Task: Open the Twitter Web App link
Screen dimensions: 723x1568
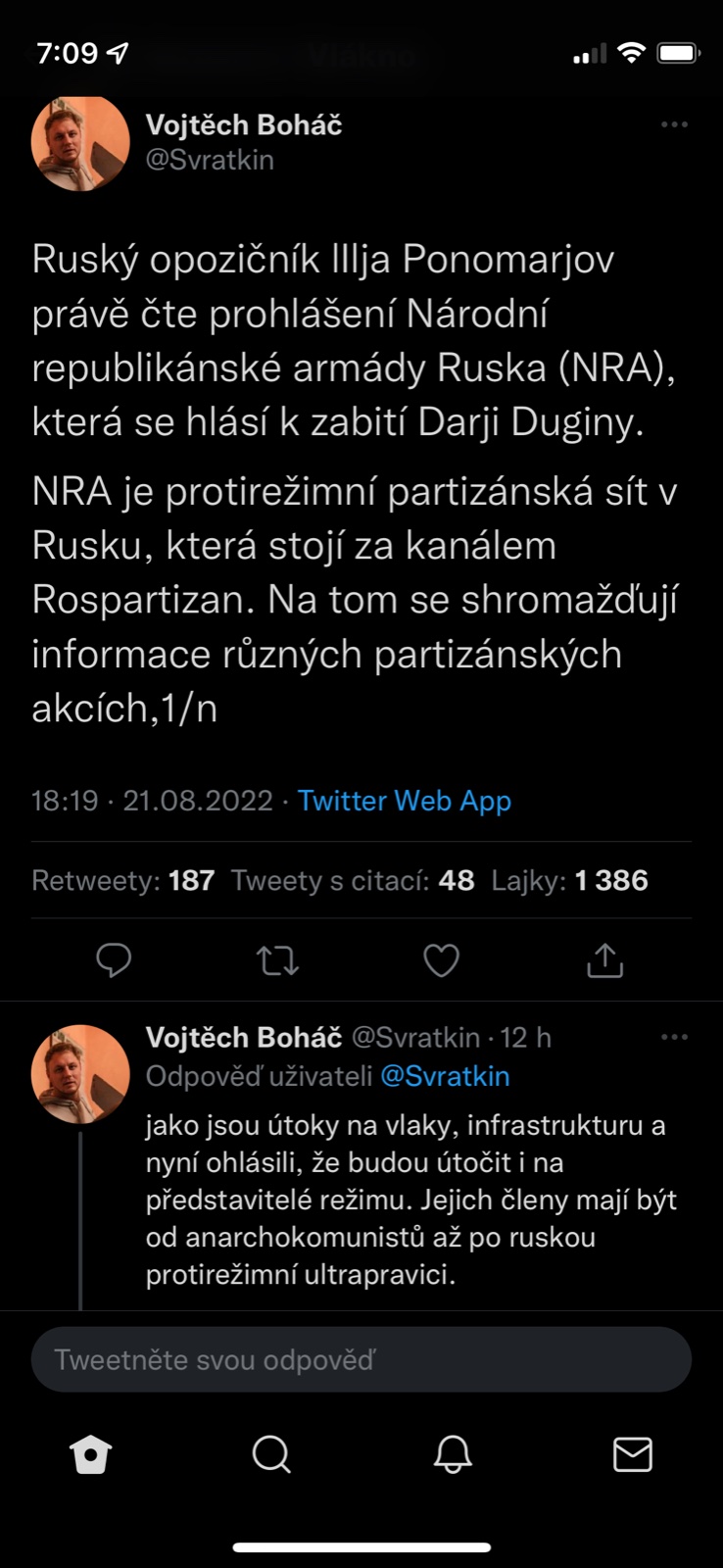Action: pyautogui.click(x=405, y=801)
